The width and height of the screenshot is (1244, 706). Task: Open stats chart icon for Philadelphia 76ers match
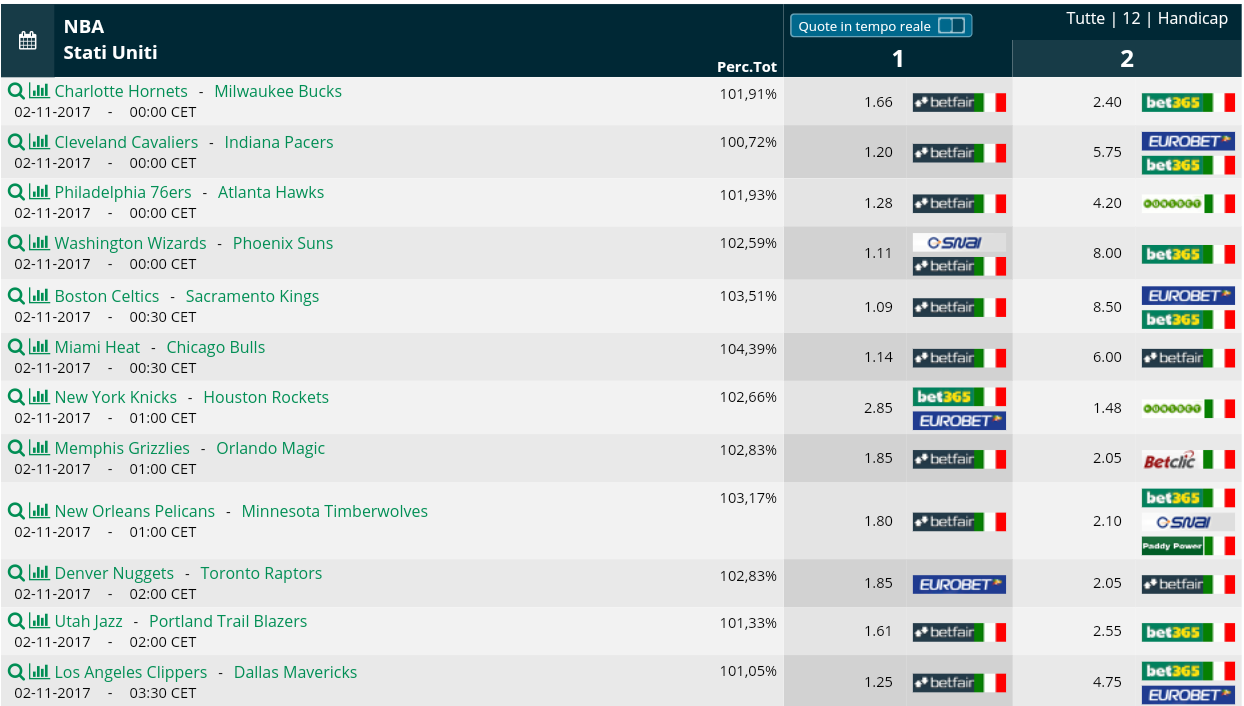point(39,192)
